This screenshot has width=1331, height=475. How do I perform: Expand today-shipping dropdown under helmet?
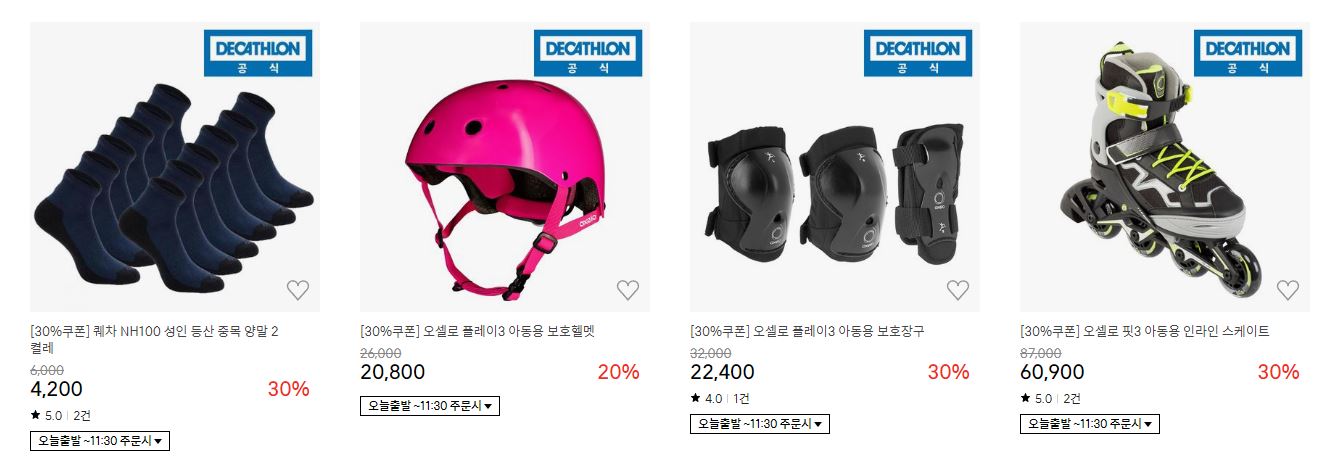430,406
